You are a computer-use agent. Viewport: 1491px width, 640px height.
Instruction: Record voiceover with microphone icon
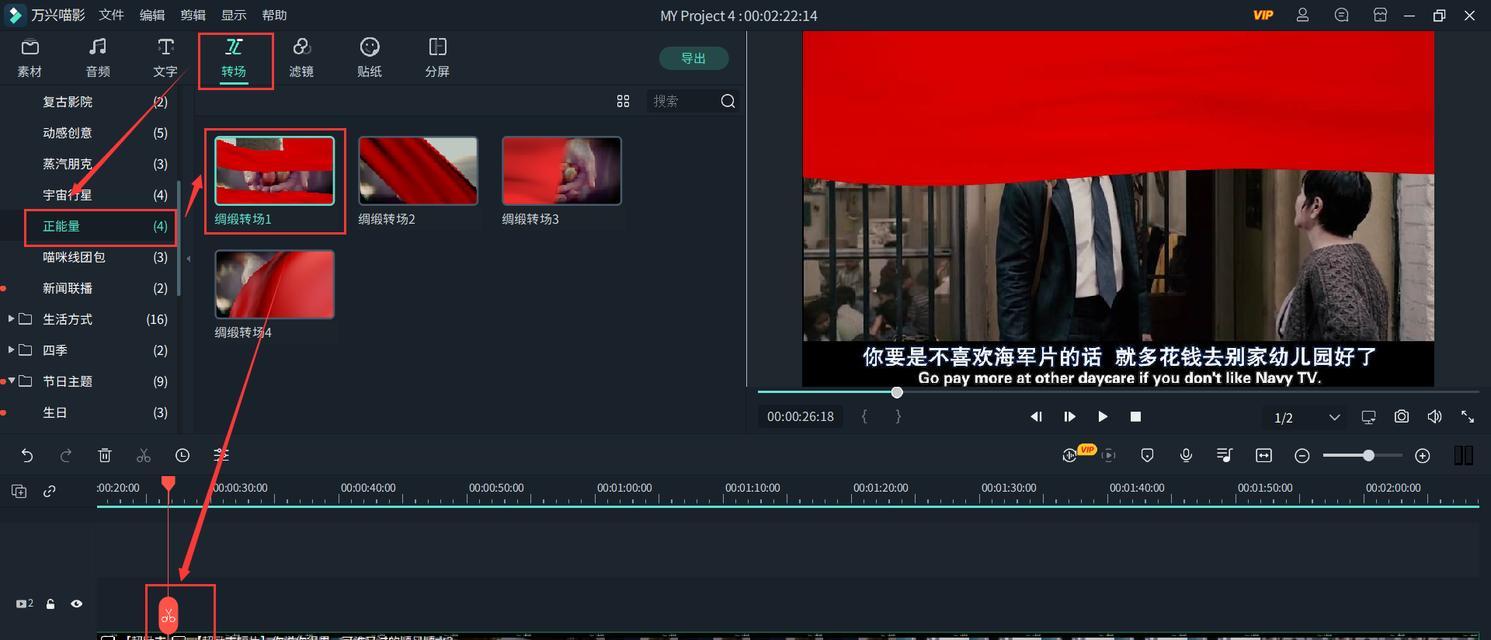pos(1186,455)
